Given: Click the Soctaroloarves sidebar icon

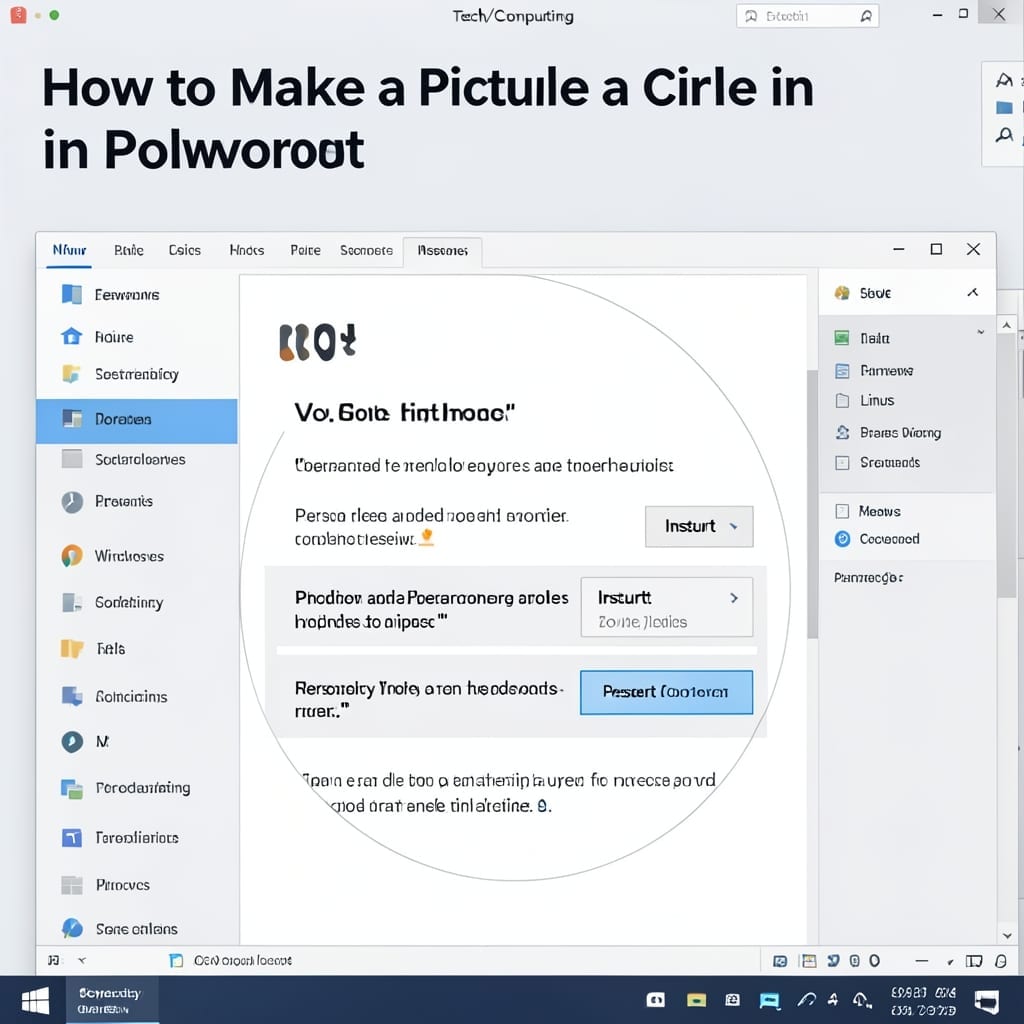Looking at the screenshot, I should point(72,459).
